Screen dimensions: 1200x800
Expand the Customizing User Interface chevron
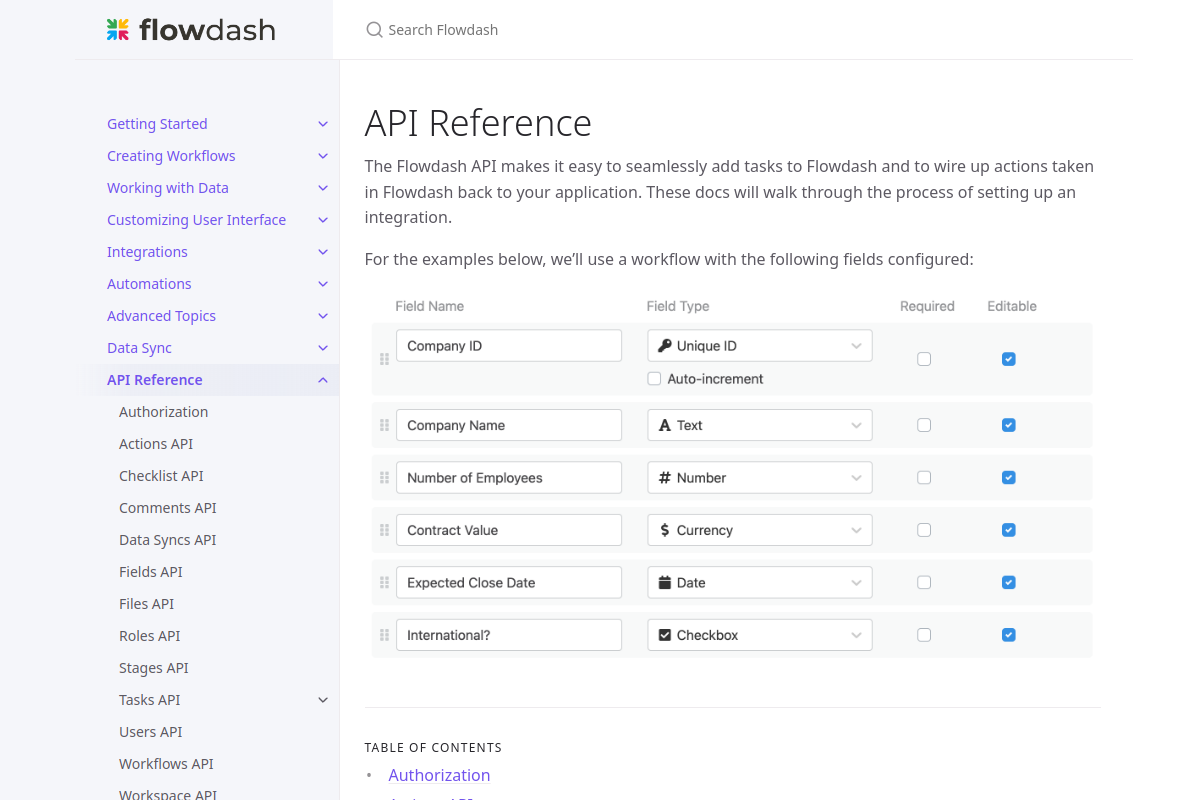click(323, 220)
